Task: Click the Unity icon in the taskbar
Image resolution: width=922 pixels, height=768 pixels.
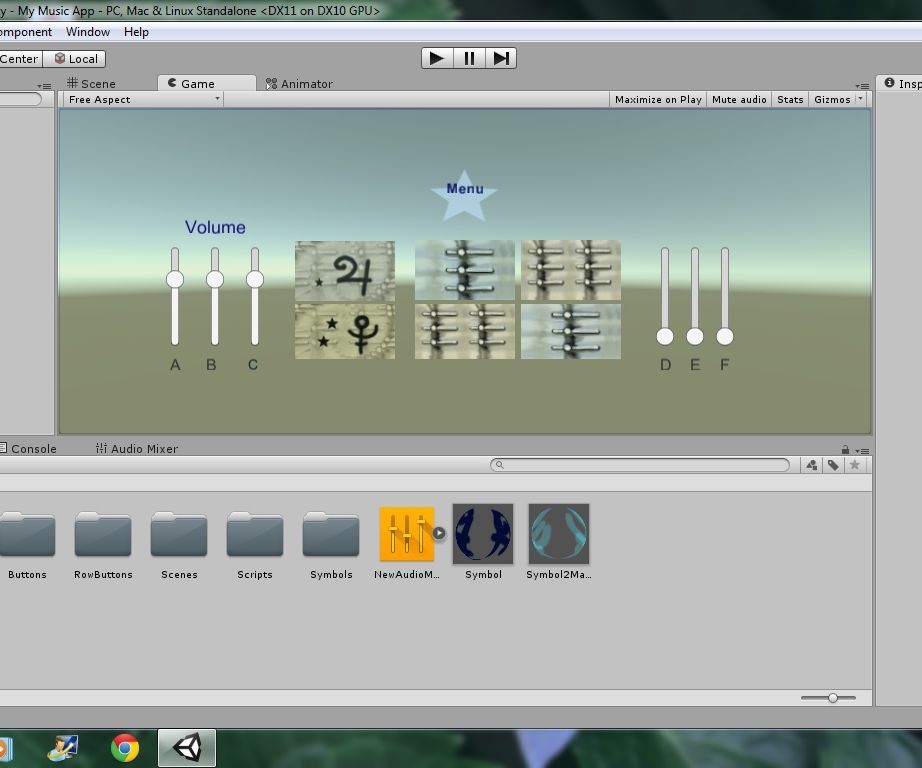Action: pos(187,748)
